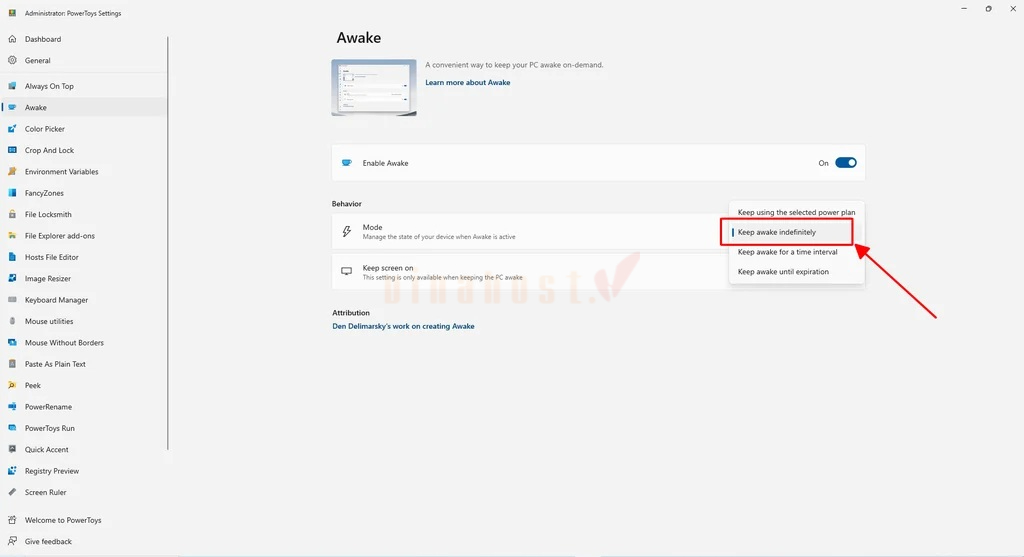Image resolution: width=1024 pixels, height=557 pixels.
Task: Click the Keep screen on monitor icon
Action: coord(347,271)
